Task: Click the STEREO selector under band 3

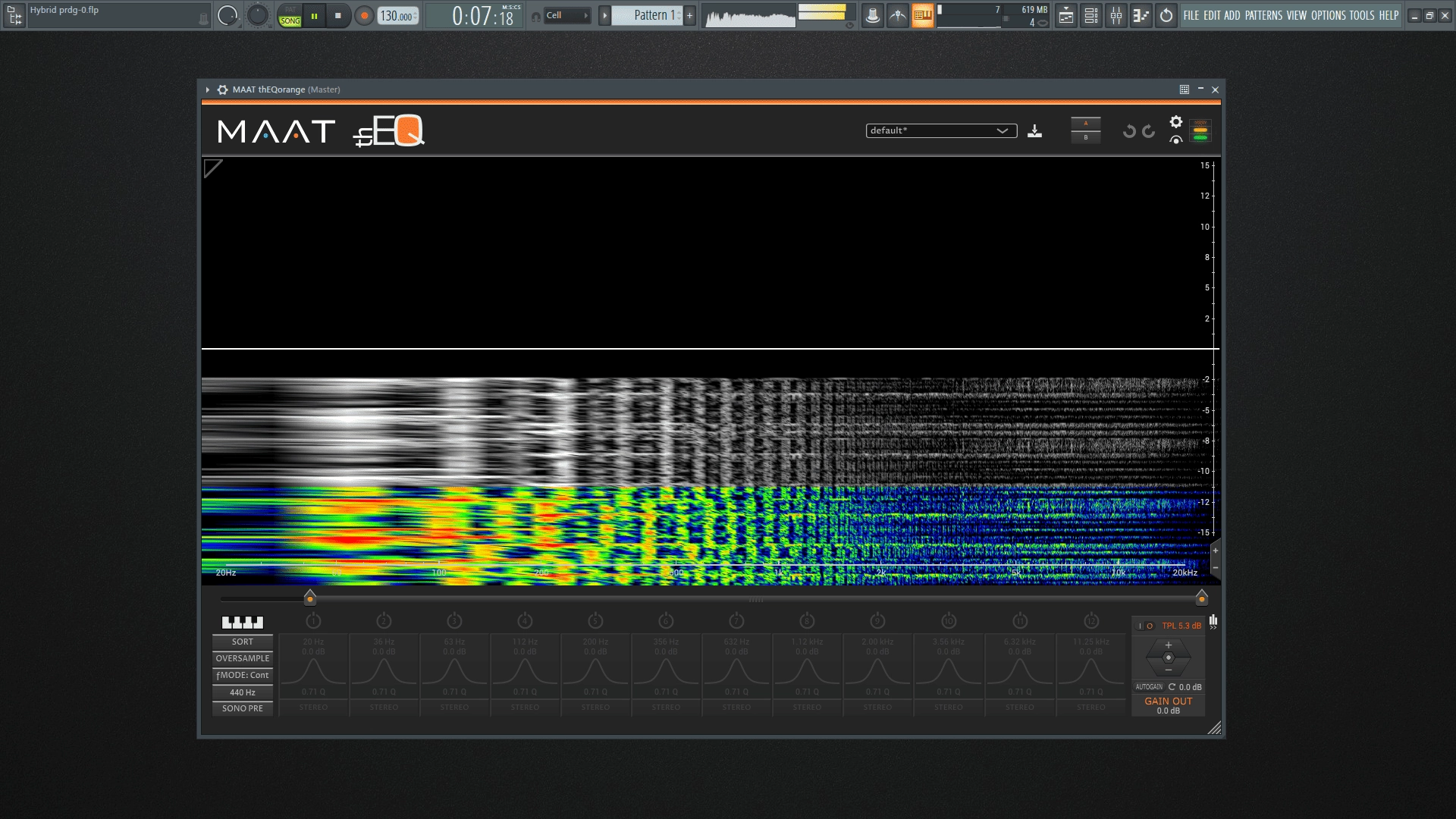Action: [x=454, y=708]
